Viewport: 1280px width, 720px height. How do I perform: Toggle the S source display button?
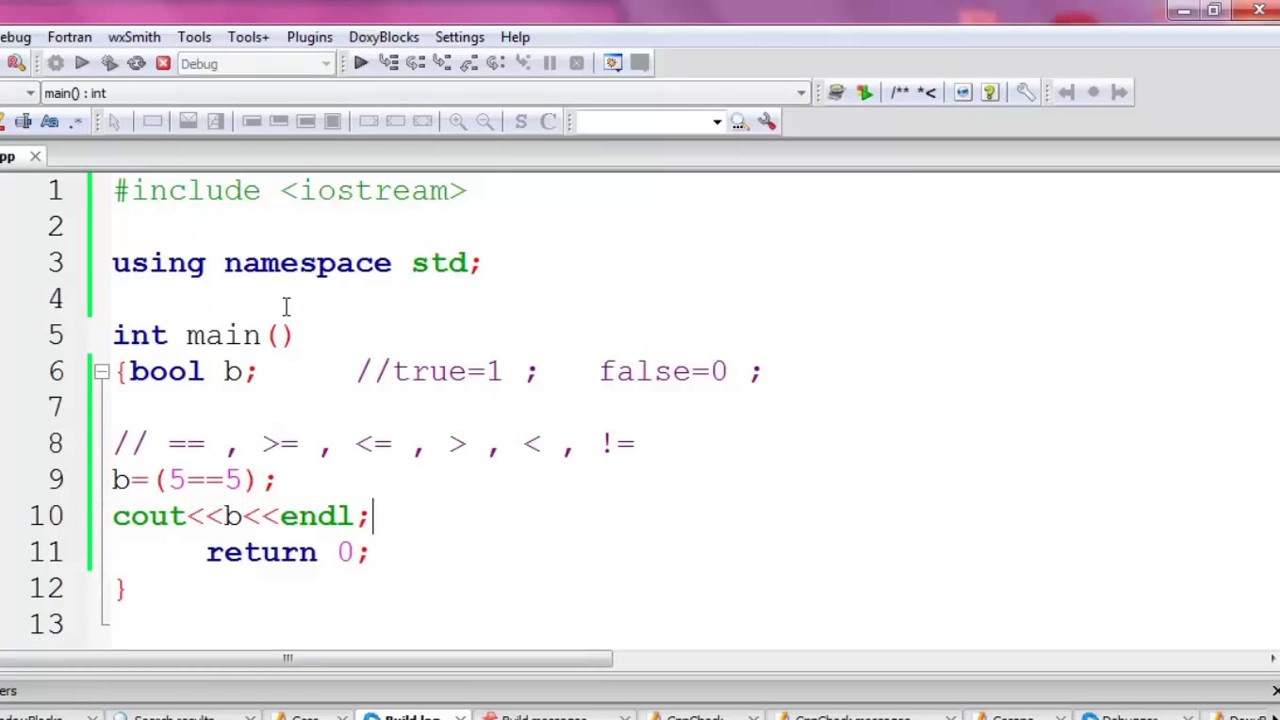point(521,121)
